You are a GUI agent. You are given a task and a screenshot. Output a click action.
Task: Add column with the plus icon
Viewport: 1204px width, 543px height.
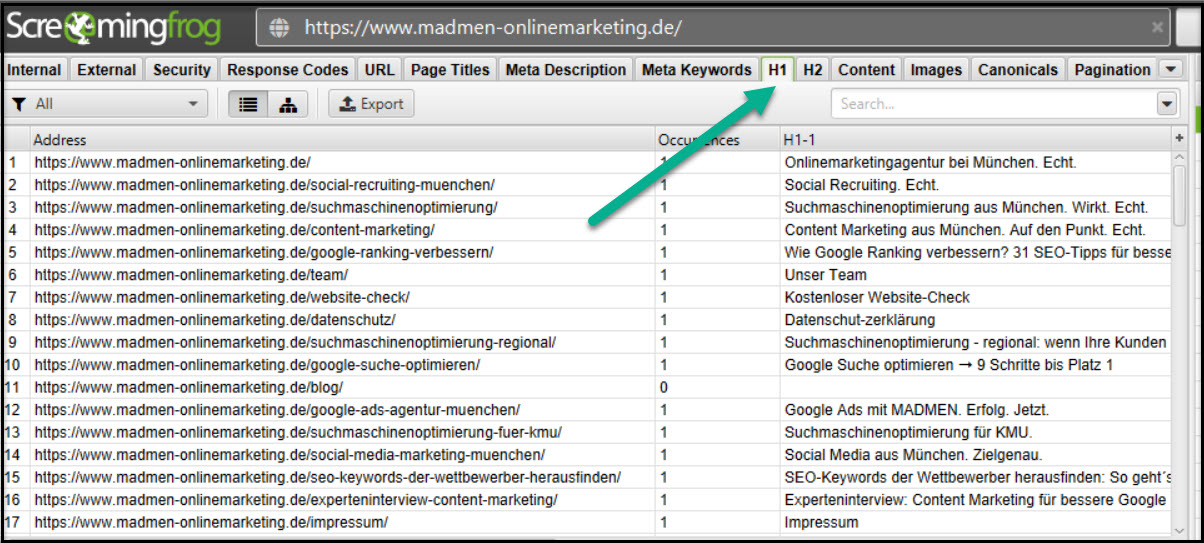[1179, 139]
